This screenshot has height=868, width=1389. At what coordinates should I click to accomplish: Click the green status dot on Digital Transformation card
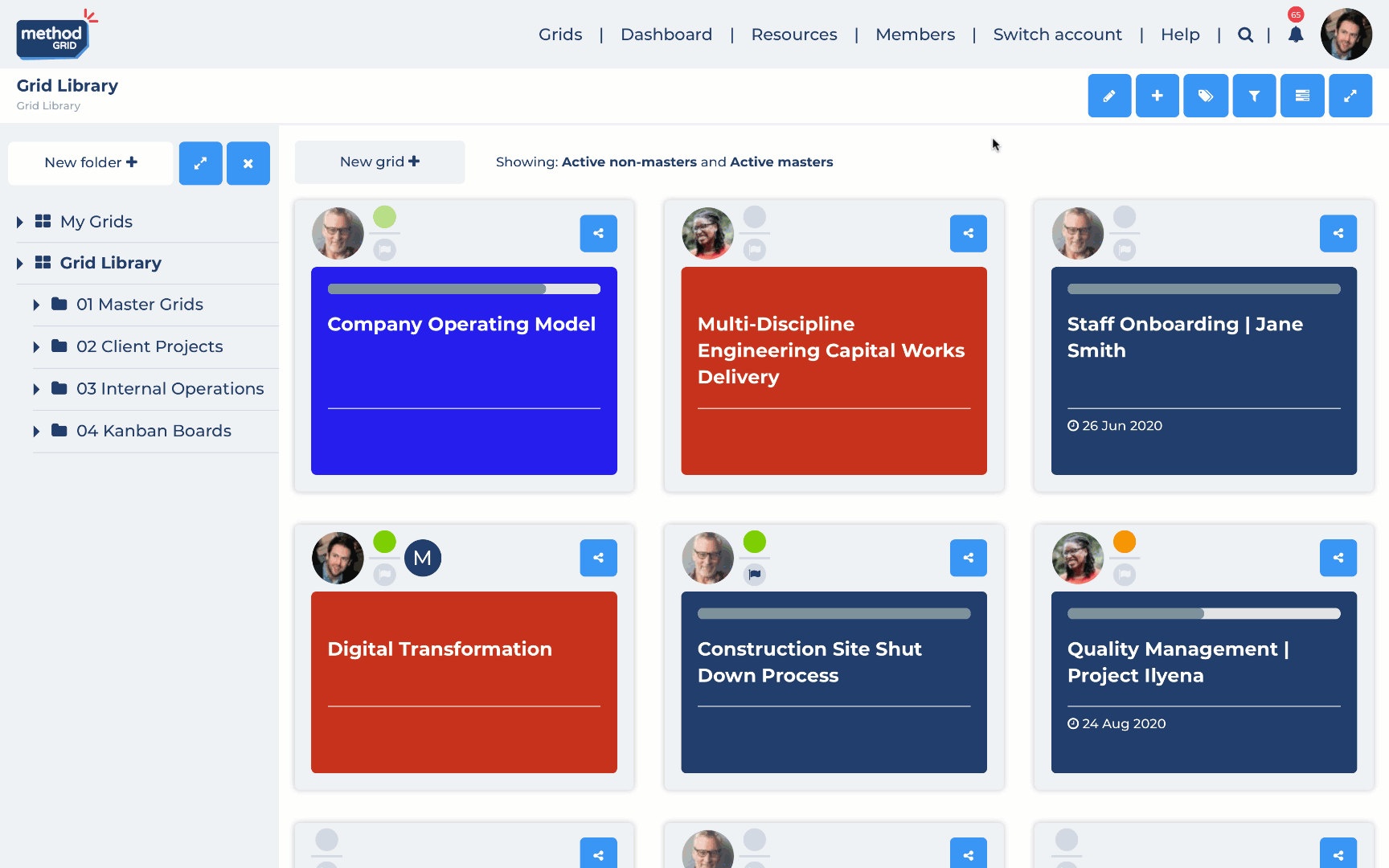pos(385,542)
